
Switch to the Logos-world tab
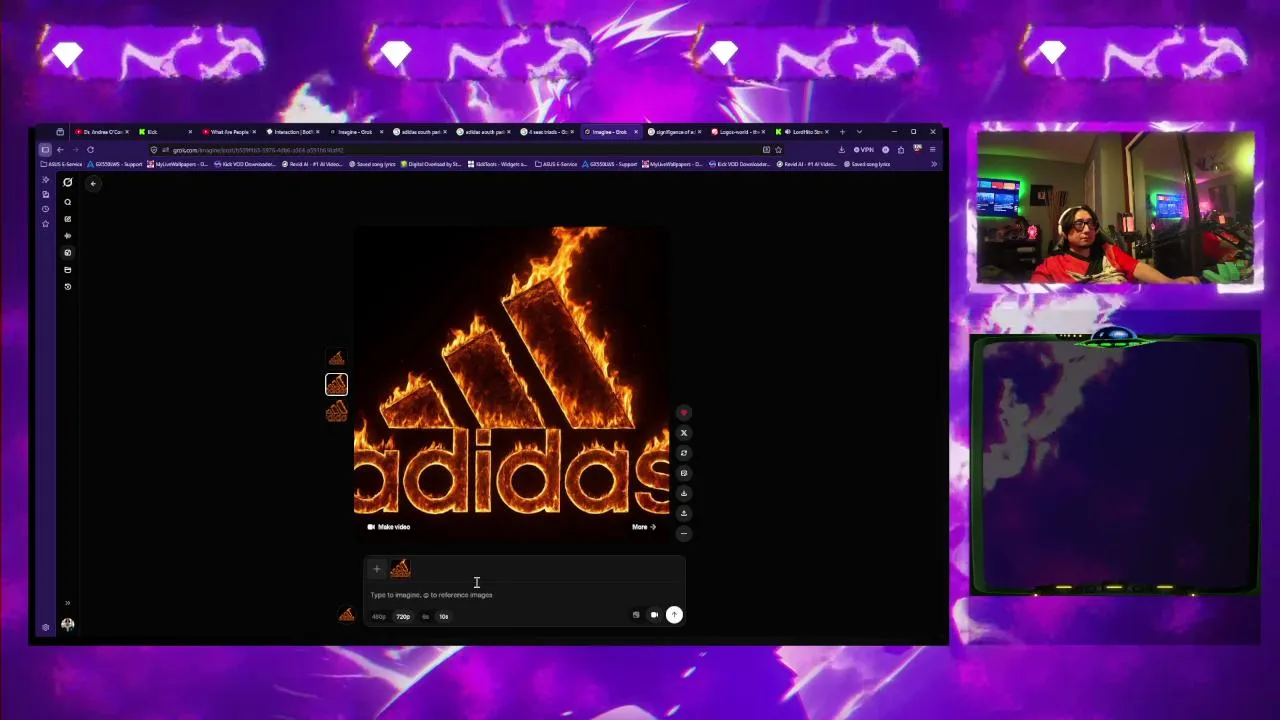coord(740,132)
